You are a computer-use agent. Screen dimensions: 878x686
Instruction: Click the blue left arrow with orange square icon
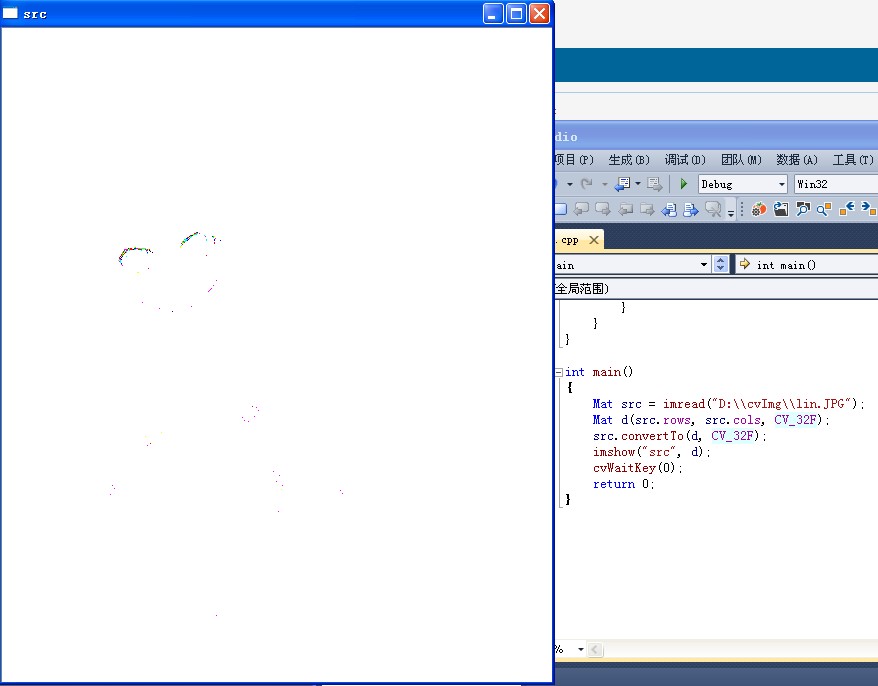846,208
